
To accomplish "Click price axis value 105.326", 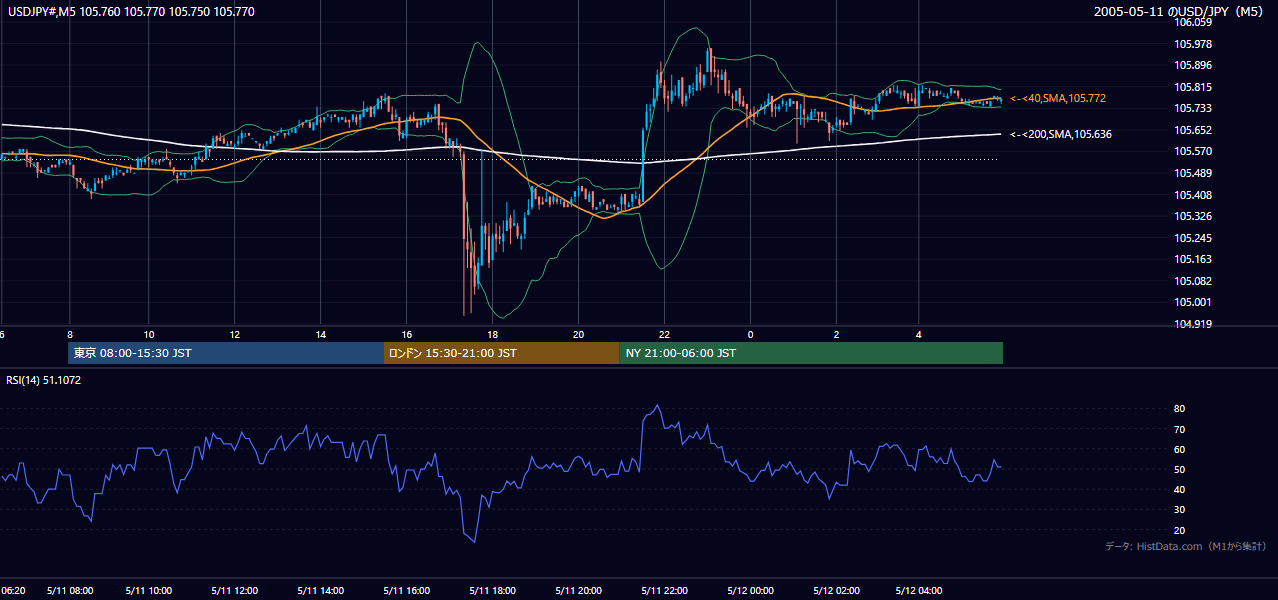I will coord(1192,216).
